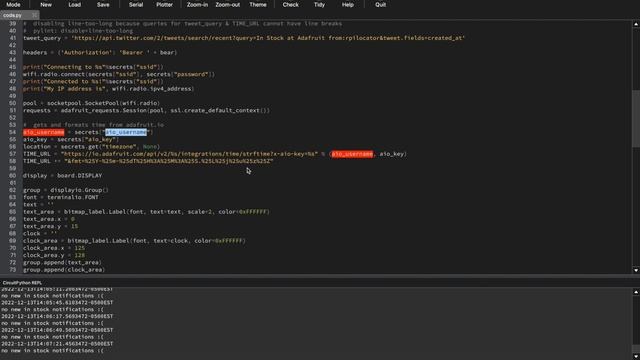Click the tweet_query variable on line 41
The height and width of the screenshot is (360, 640).
[x=42, y=38]
